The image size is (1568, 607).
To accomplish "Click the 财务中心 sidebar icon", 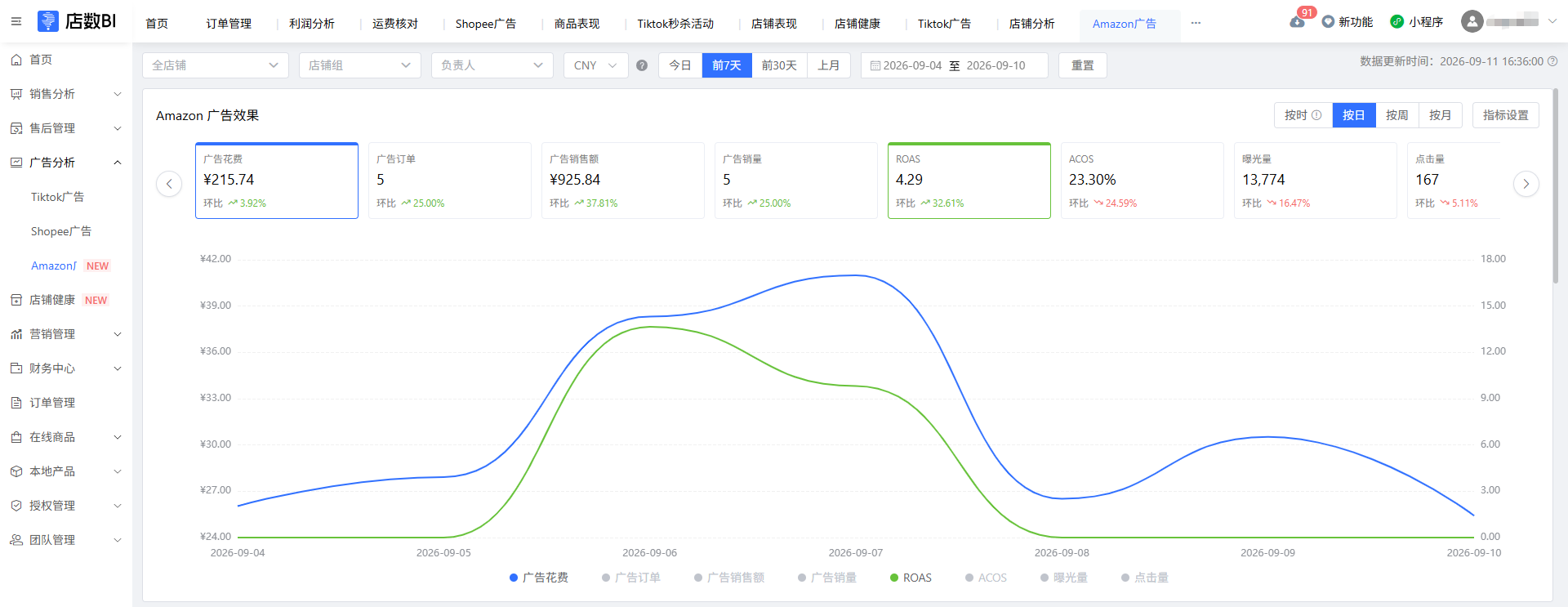I will tap(16, 368).
